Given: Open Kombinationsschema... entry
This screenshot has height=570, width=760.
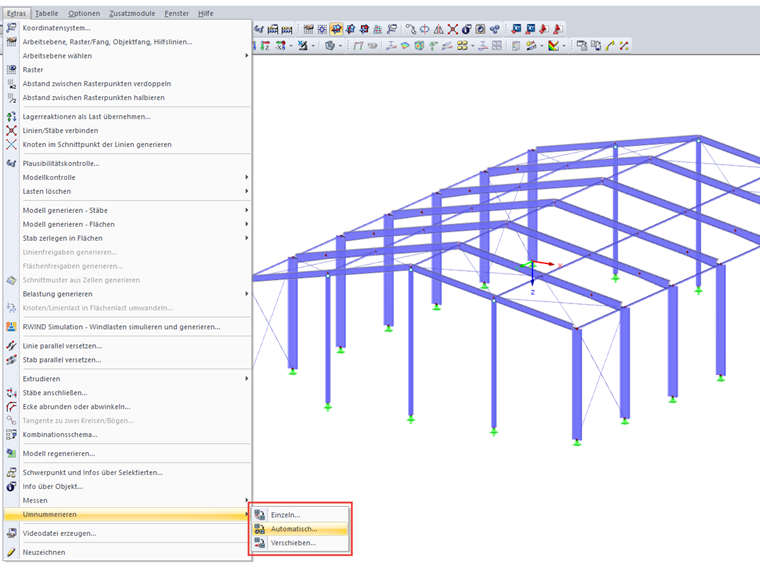Looking at the screenshot, I should point(127,434).
